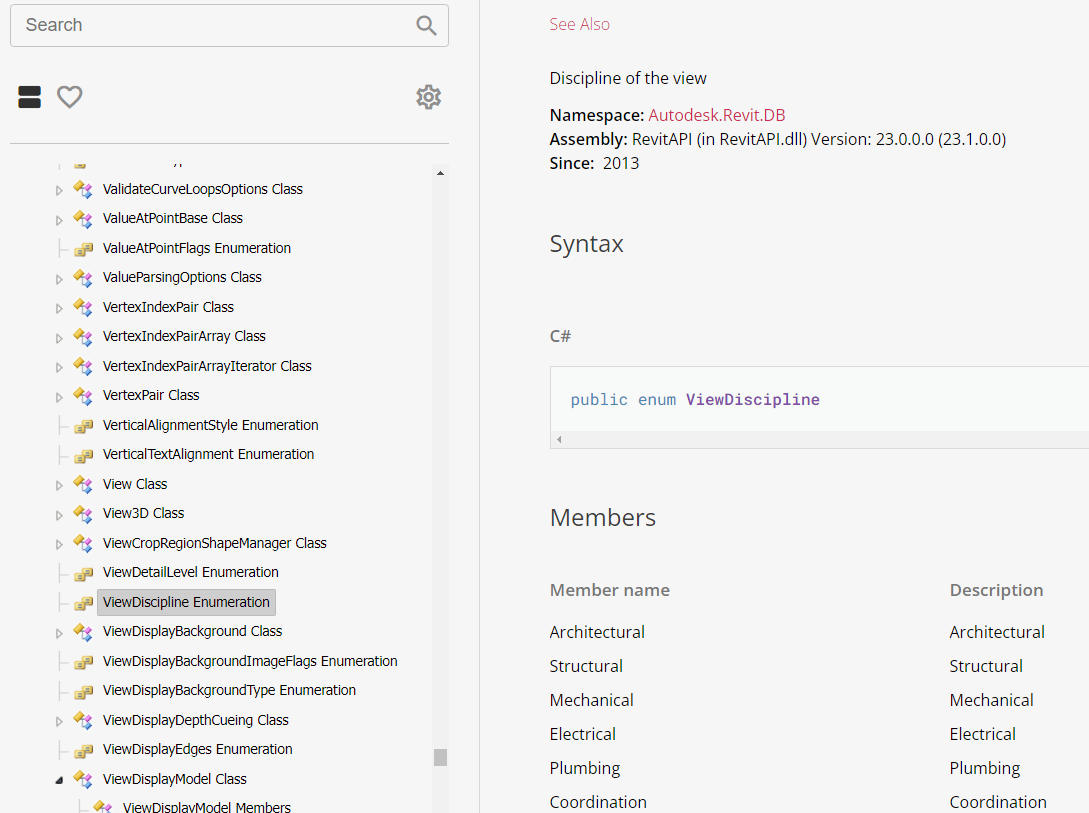Viewport: 1089px width, 813px height.
Task: Select ViewDiscipline Enumeration in tree
Action: (x=186, y=602)
